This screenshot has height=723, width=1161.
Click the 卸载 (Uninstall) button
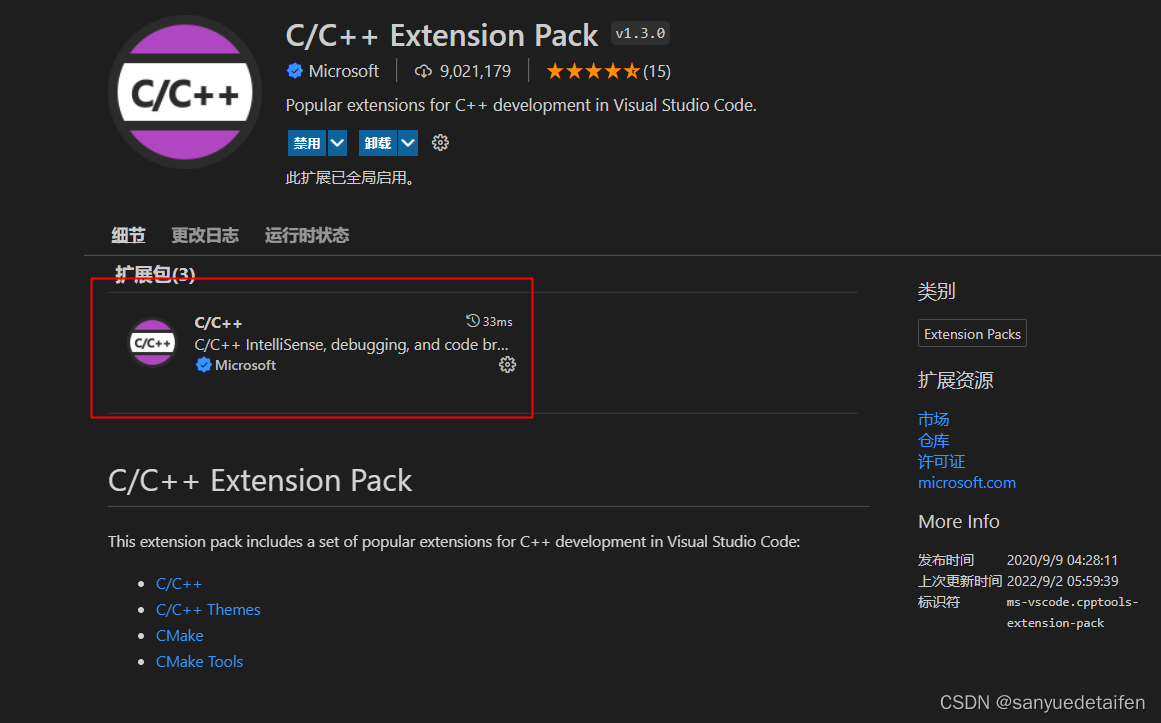coord(378,143)
